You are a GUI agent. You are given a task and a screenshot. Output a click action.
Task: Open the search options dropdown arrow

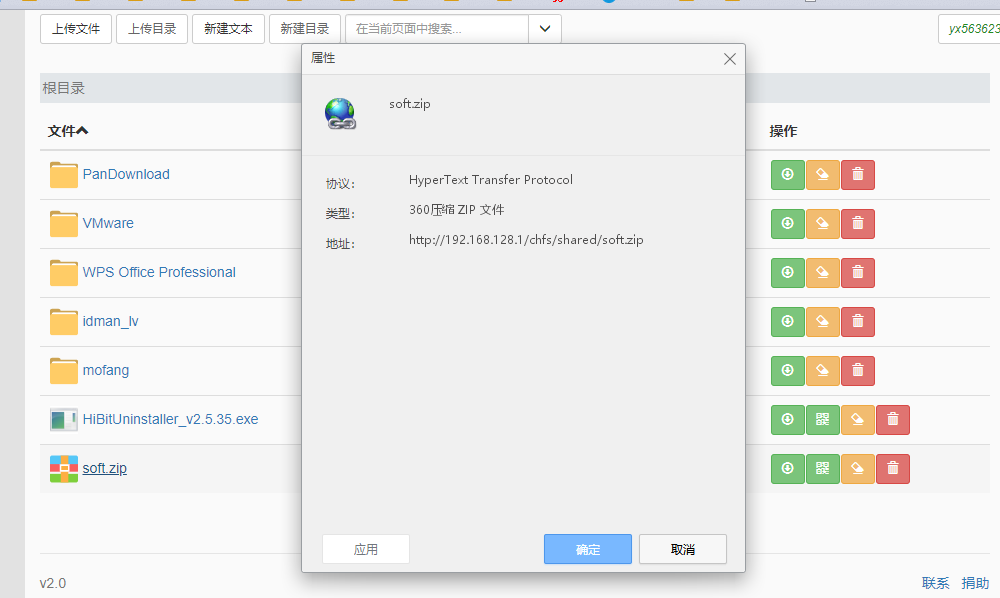coord(545,29)
